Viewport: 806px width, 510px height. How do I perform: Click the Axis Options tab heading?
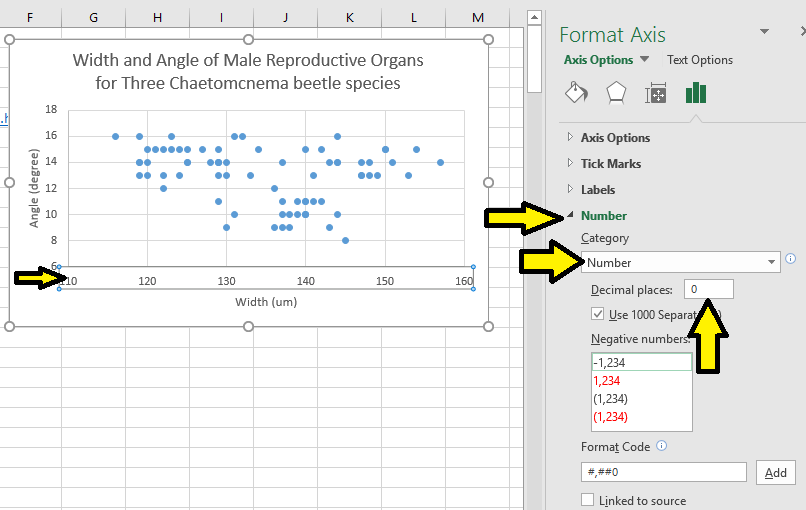(x=598, y=60)
